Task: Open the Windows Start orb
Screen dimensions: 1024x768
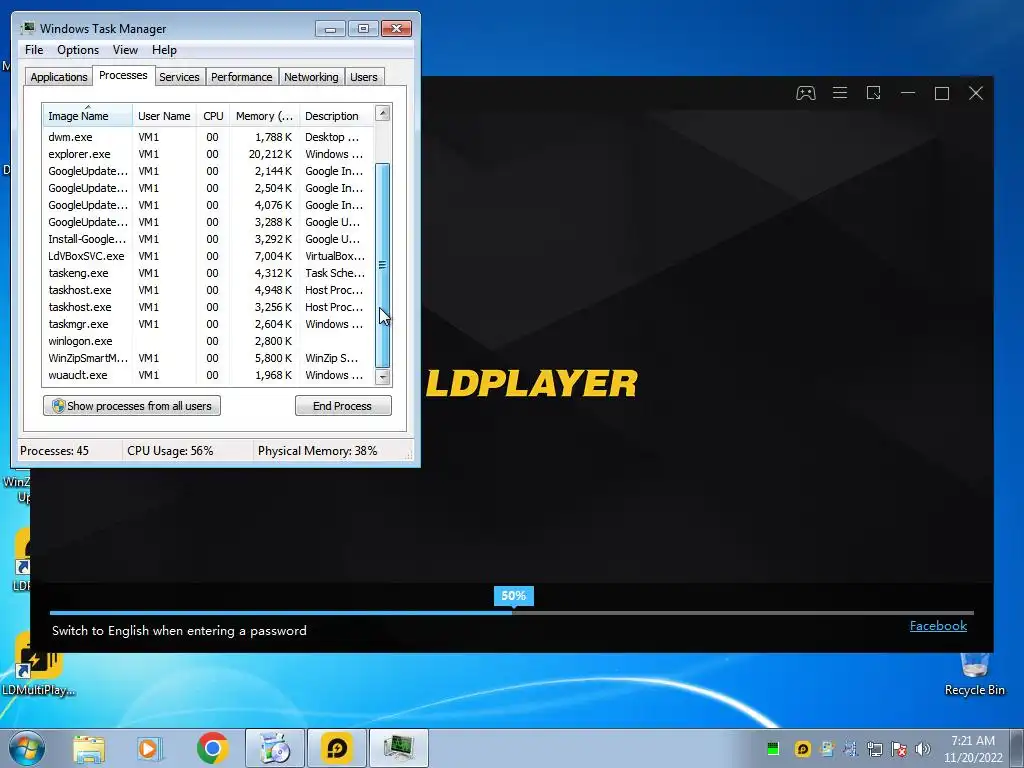Action: (x=26, y=748)
